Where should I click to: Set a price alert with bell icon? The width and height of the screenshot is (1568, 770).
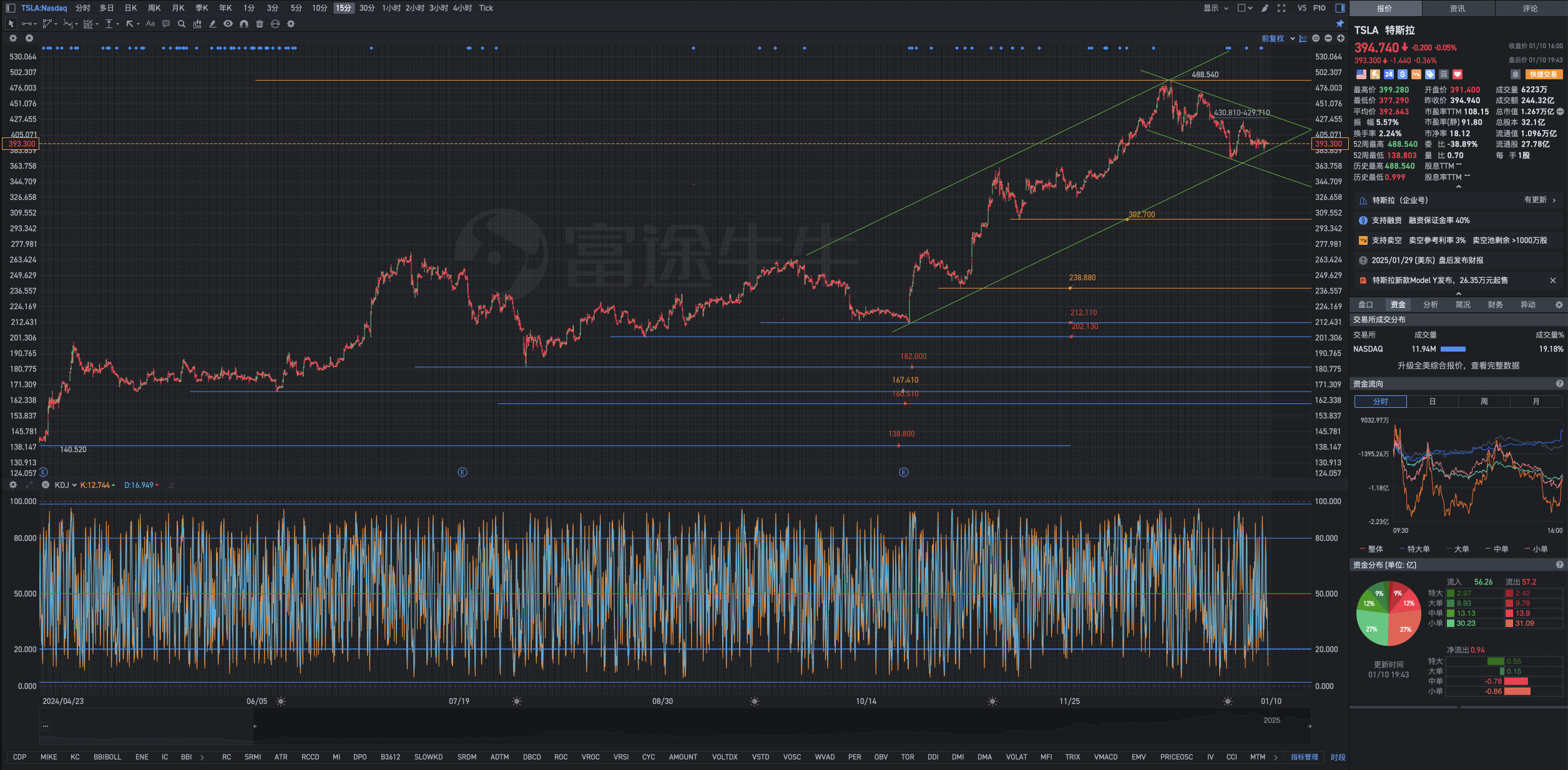pos(1516,74)
